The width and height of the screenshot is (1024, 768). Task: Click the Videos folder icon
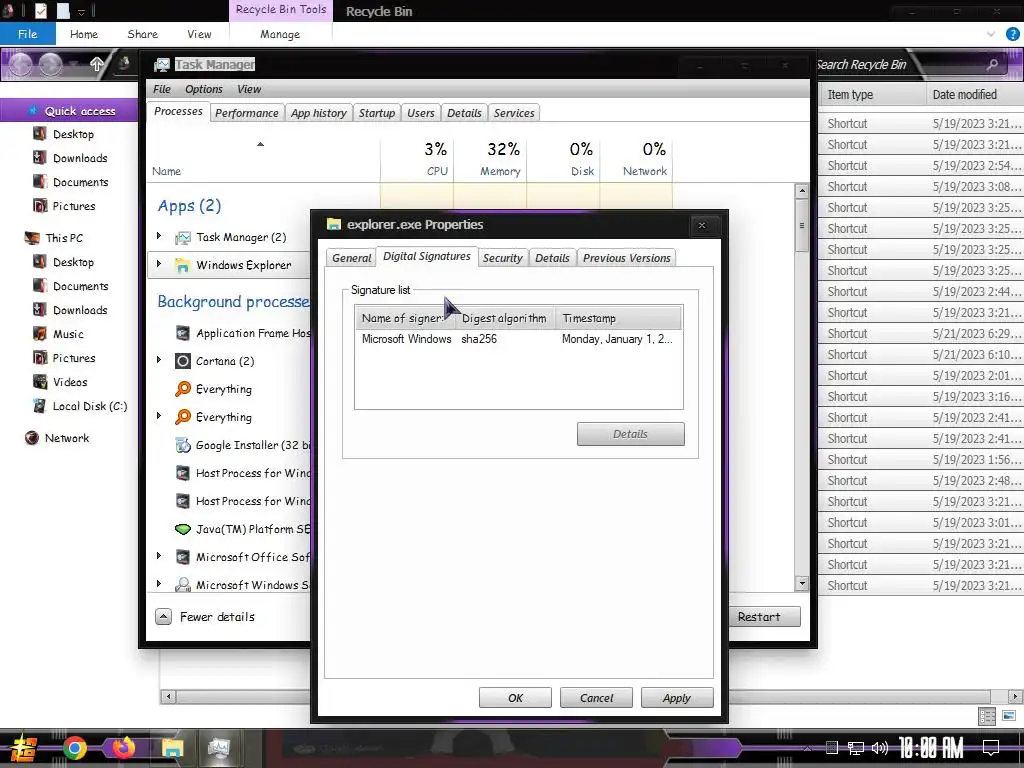tap(40, 382)
